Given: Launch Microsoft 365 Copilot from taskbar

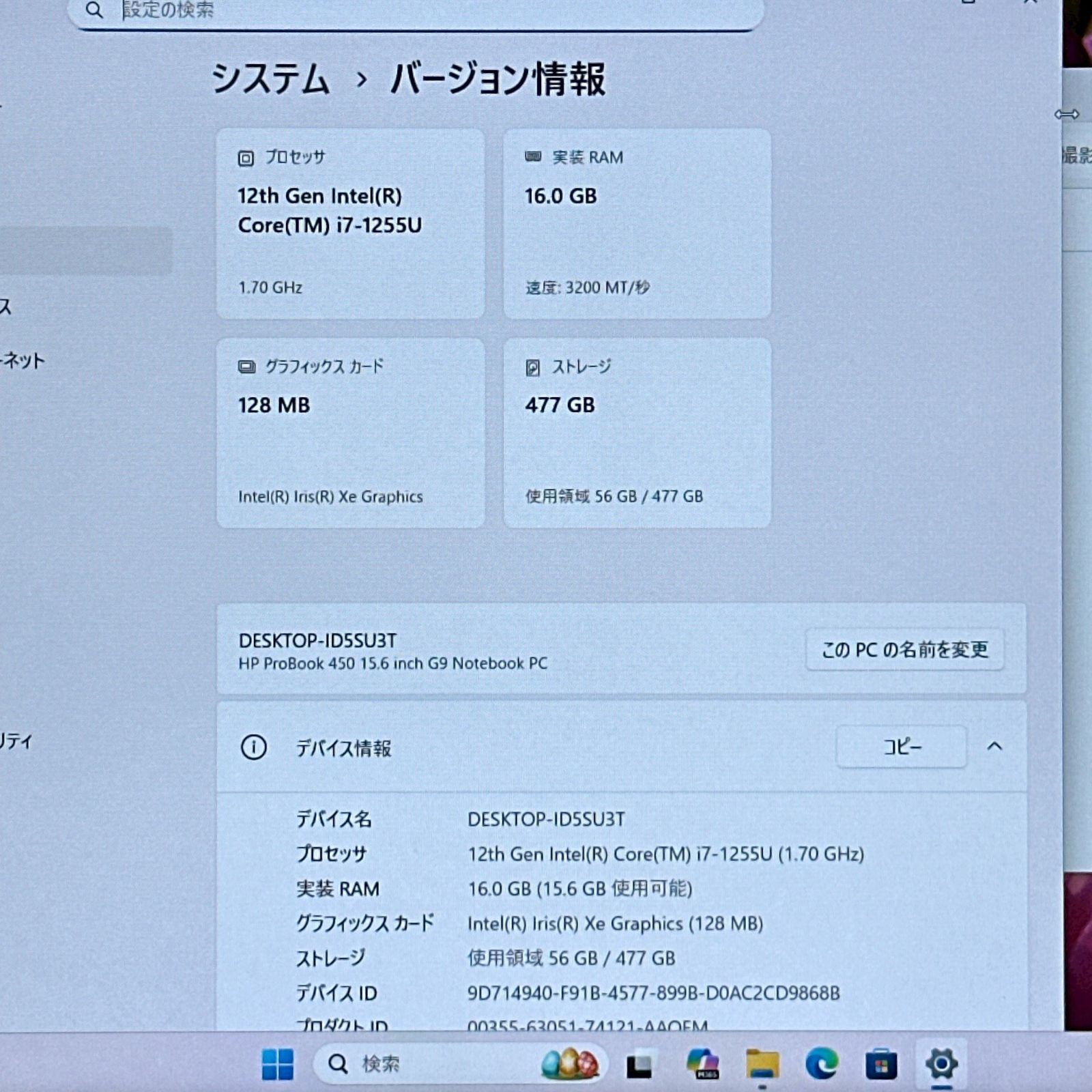Looking at the screenshot, I should (x=702, y=1064).
